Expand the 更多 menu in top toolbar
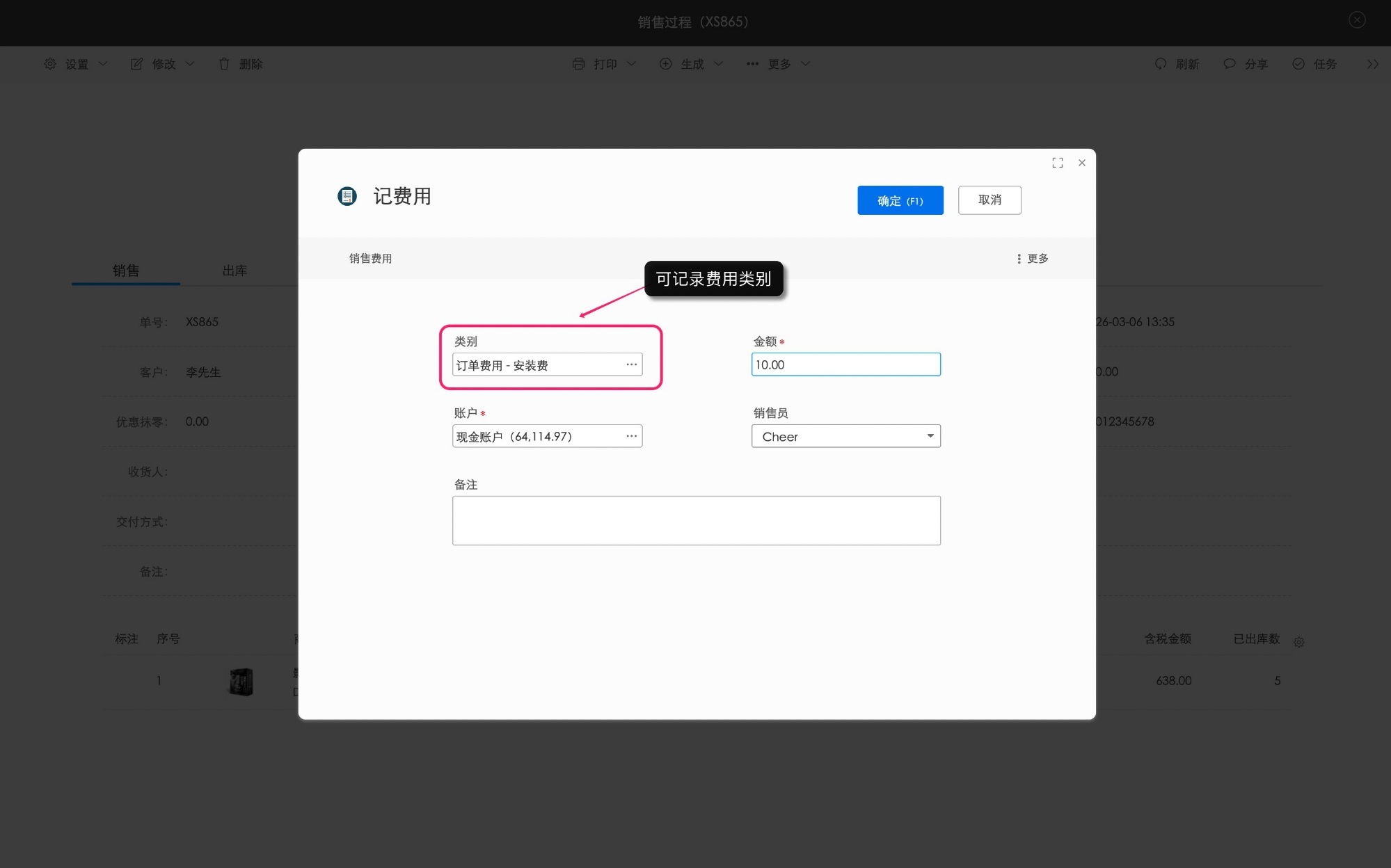1391x868 pixels. 777,63
